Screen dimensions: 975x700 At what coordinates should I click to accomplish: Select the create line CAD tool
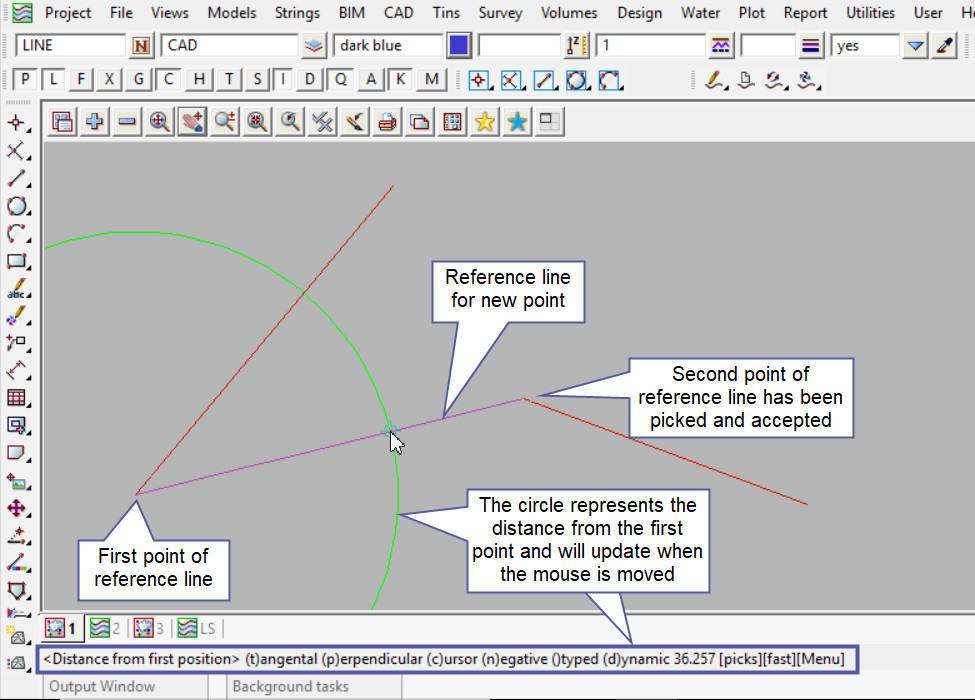[x=16, y=180]
